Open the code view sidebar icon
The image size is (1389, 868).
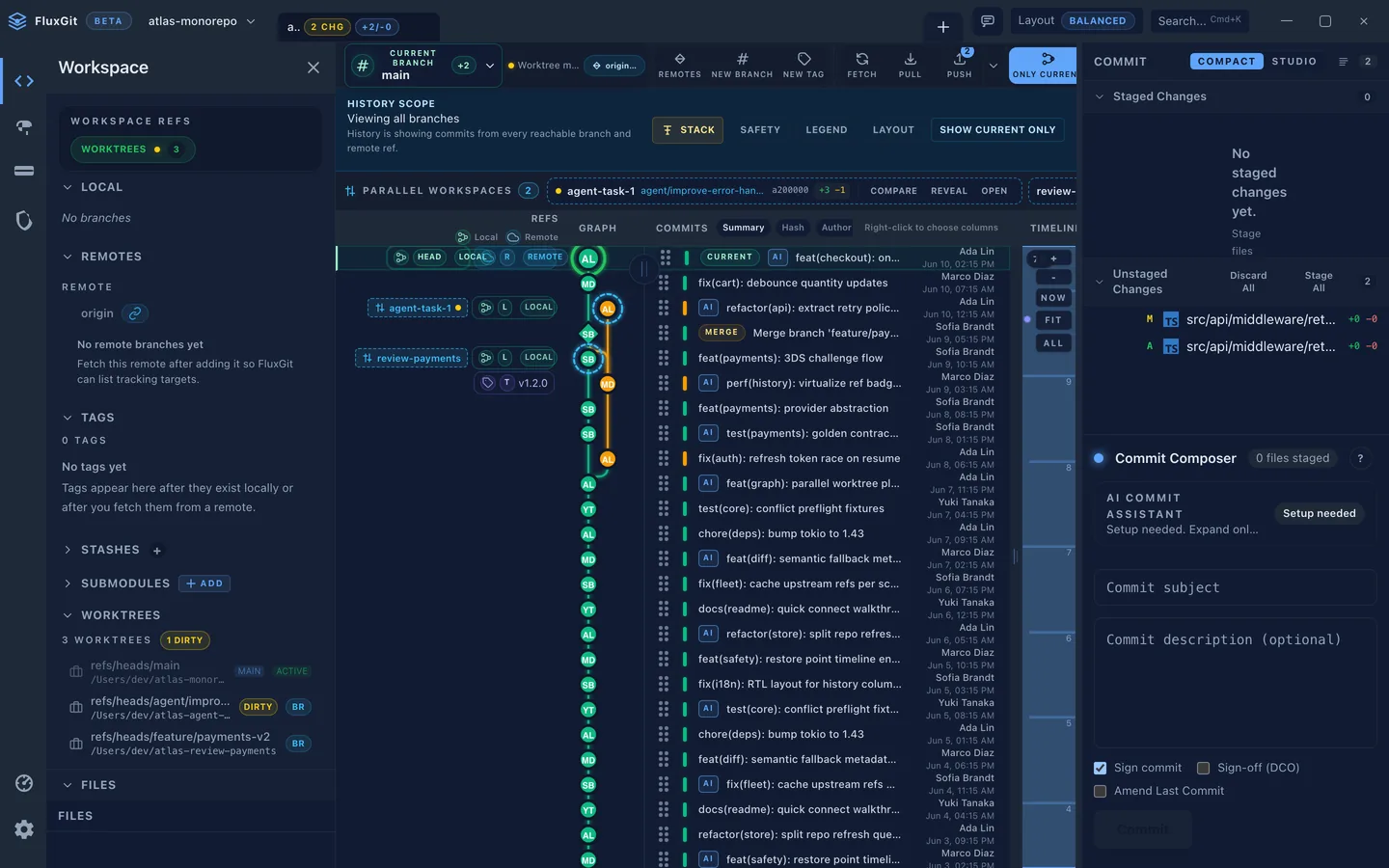(24, 81)
